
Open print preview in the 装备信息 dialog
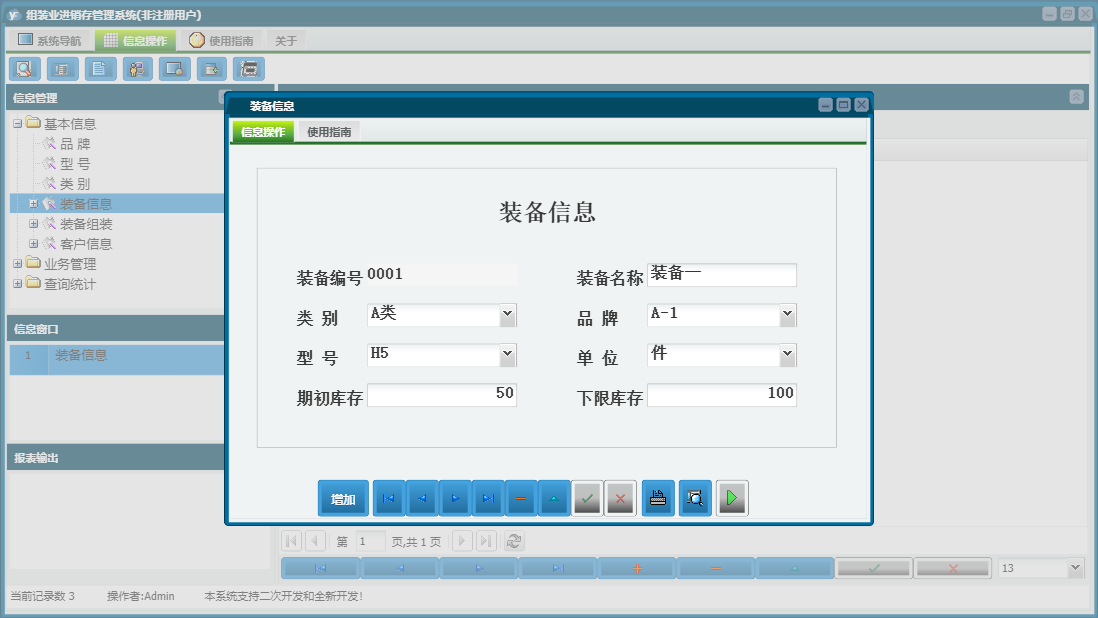(694, 497)
